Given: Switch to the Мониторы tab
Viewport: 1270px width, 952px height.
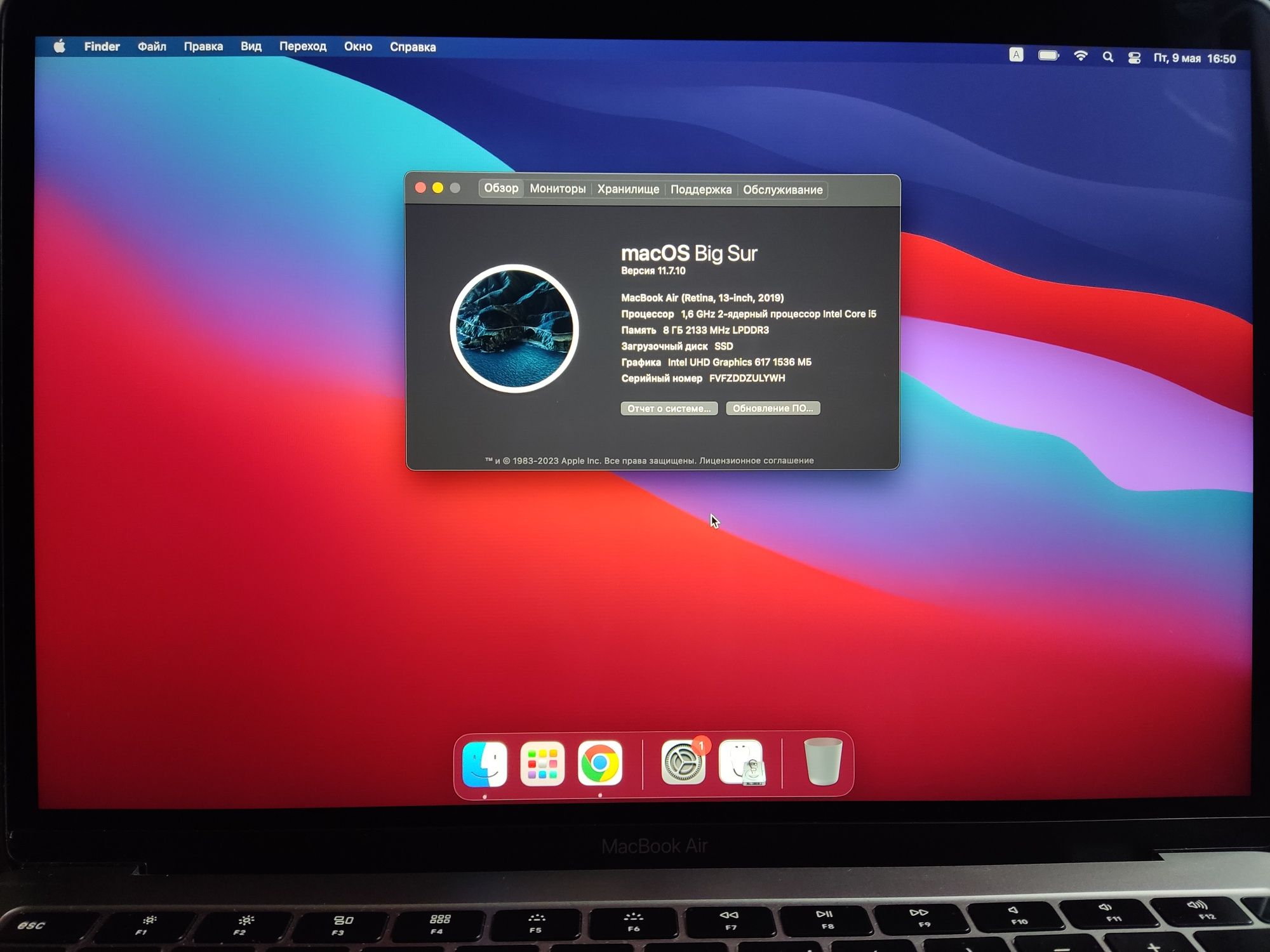Looking at the screenshot, I should click(x=558, y=188).
